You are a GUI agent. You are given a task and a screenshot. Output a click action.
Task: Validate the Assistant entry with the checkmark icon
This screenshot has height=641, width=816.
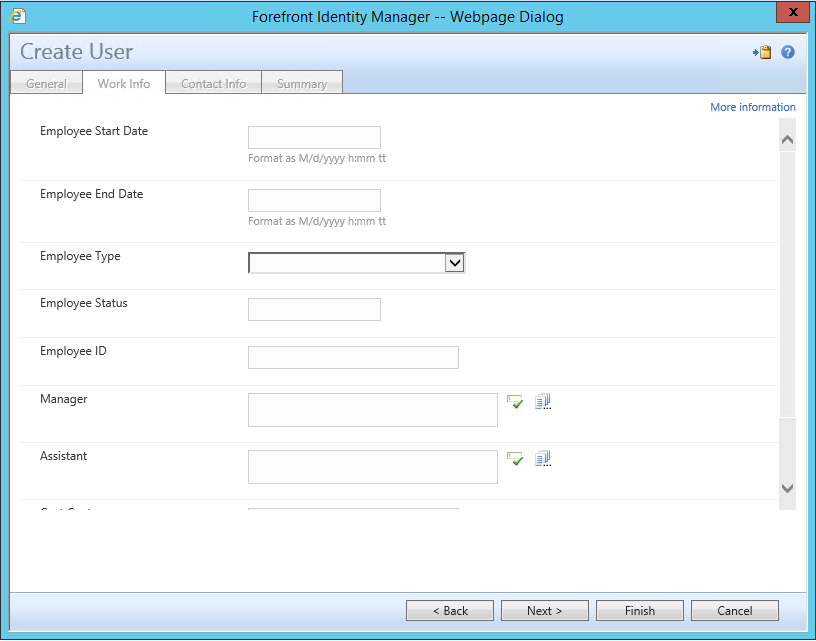pyautogui.click(x=515, y=459)
